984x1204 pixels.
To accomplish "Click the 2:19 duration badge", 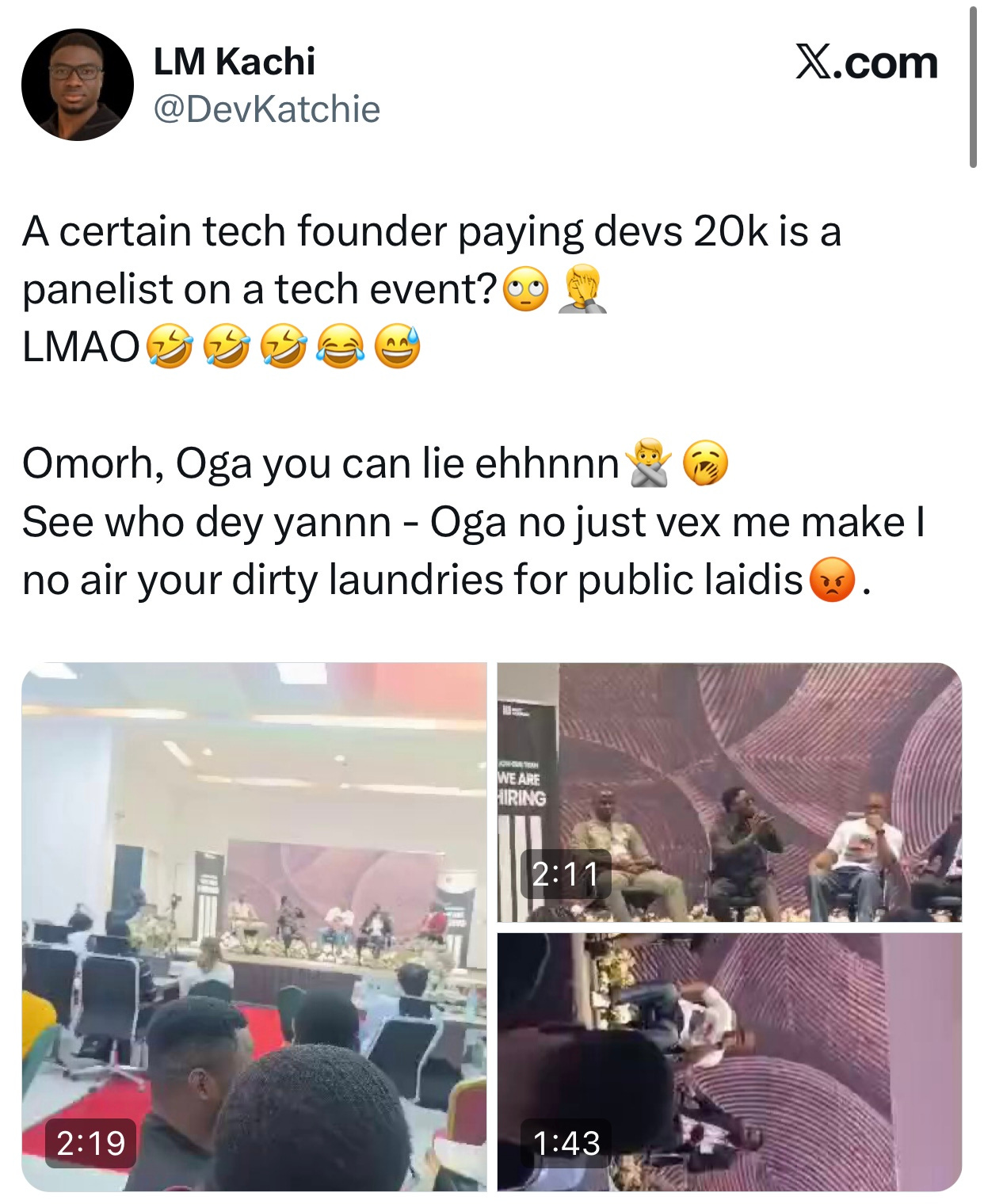I will [x=90, y=1143].
